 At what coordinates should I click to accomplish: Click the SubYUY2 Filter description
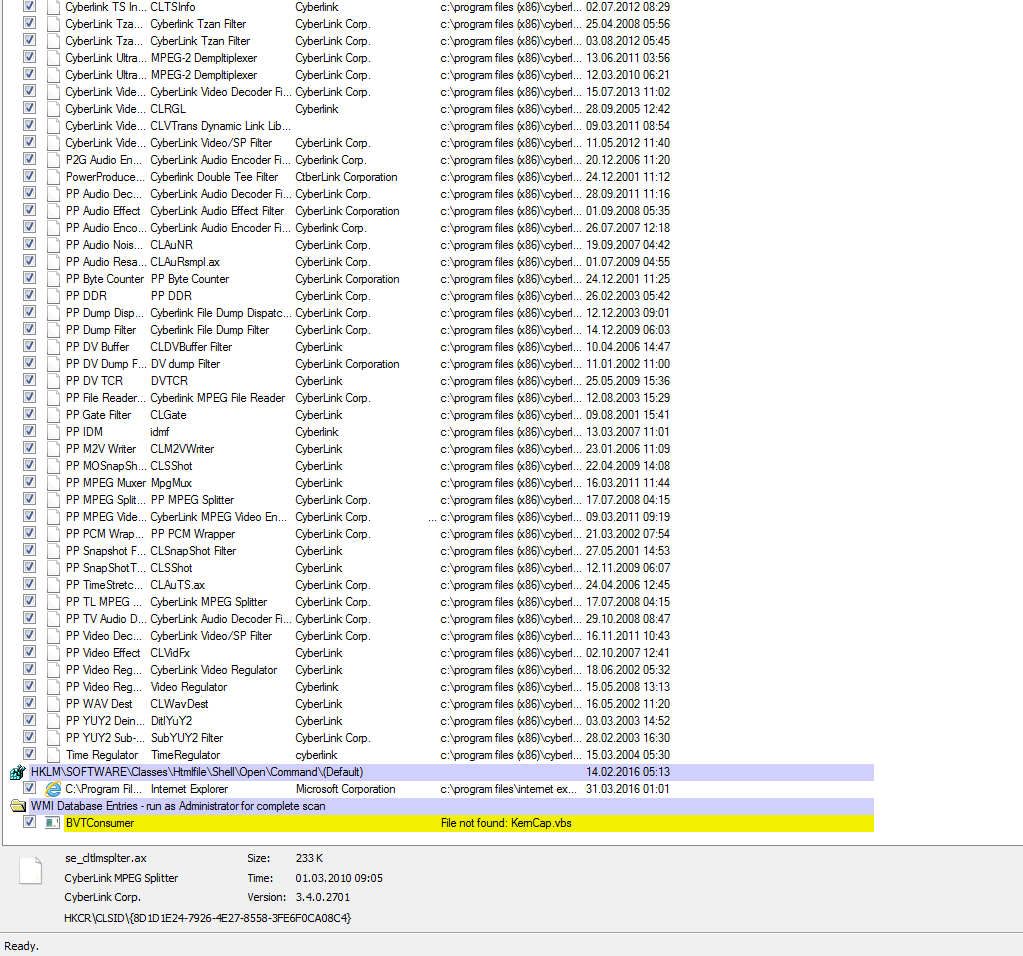pos(187,738)
